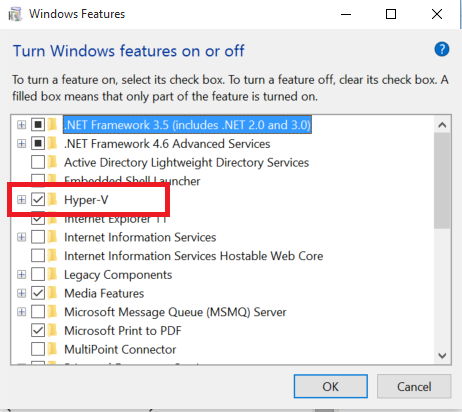Expand the Microsoft Message Queue (MSMQ) Server node
The width and height of the screenshot is (462, 412).
click(22, 312)
